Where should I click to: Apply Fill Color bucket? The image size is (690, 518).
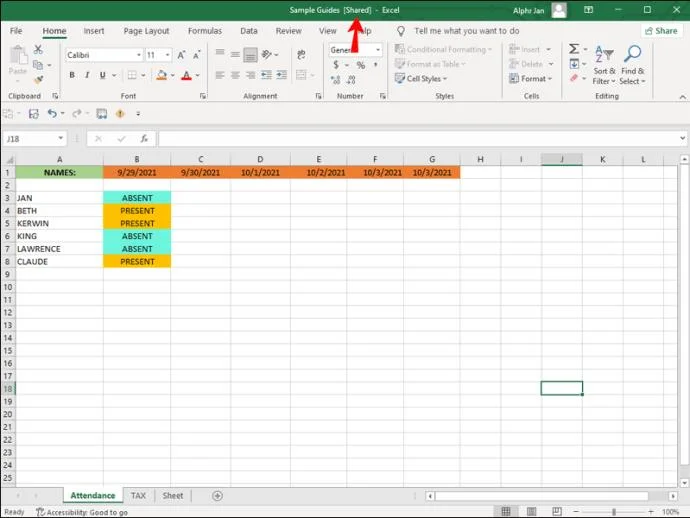(161, 75)
